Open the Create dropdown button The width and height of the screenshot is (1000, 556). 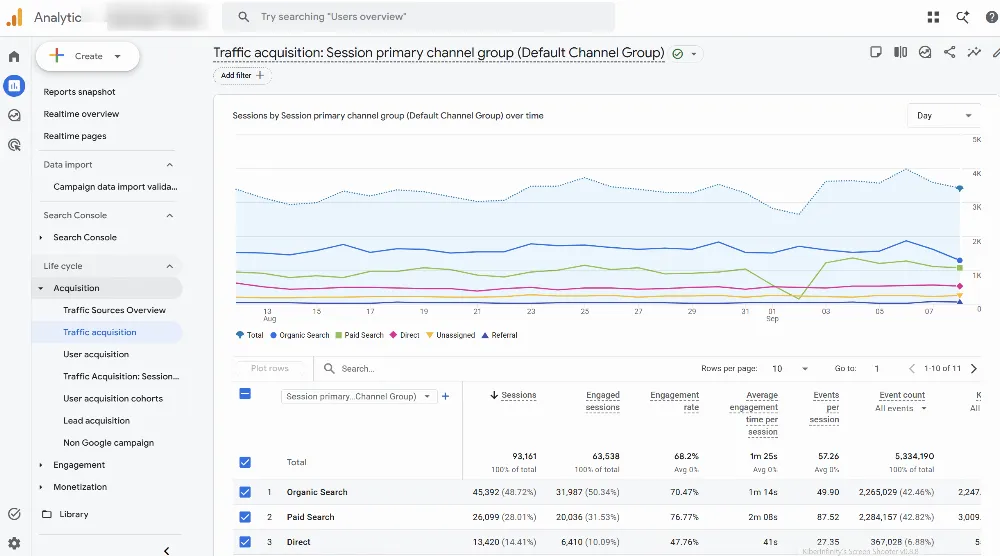[87, 56]
